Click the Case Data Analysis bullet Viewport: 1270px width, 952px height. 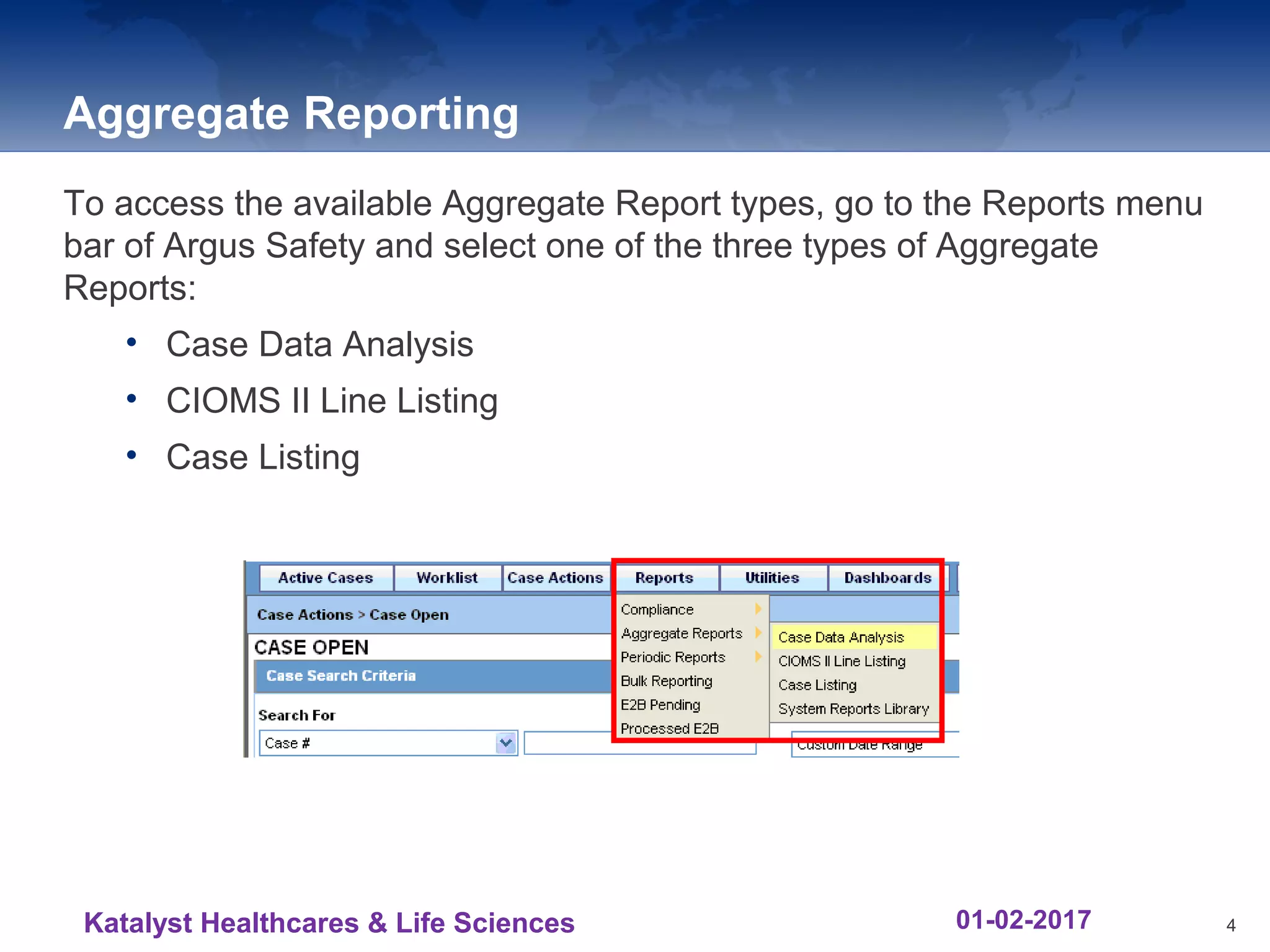click(319, 345)
